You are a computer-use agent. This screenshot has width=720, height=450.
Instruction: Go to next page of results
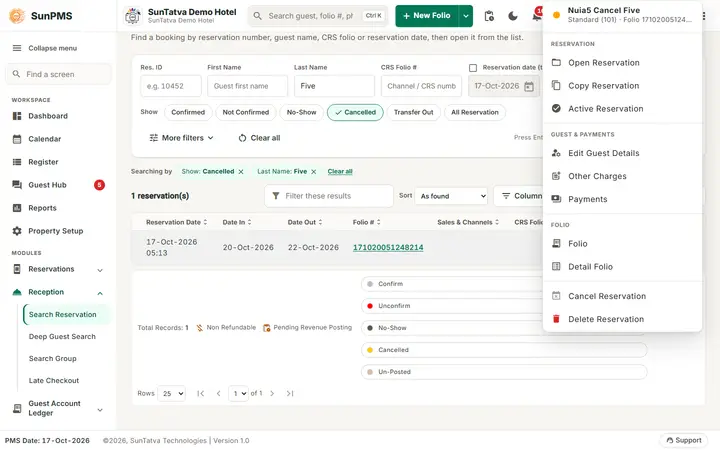point(272,393)
